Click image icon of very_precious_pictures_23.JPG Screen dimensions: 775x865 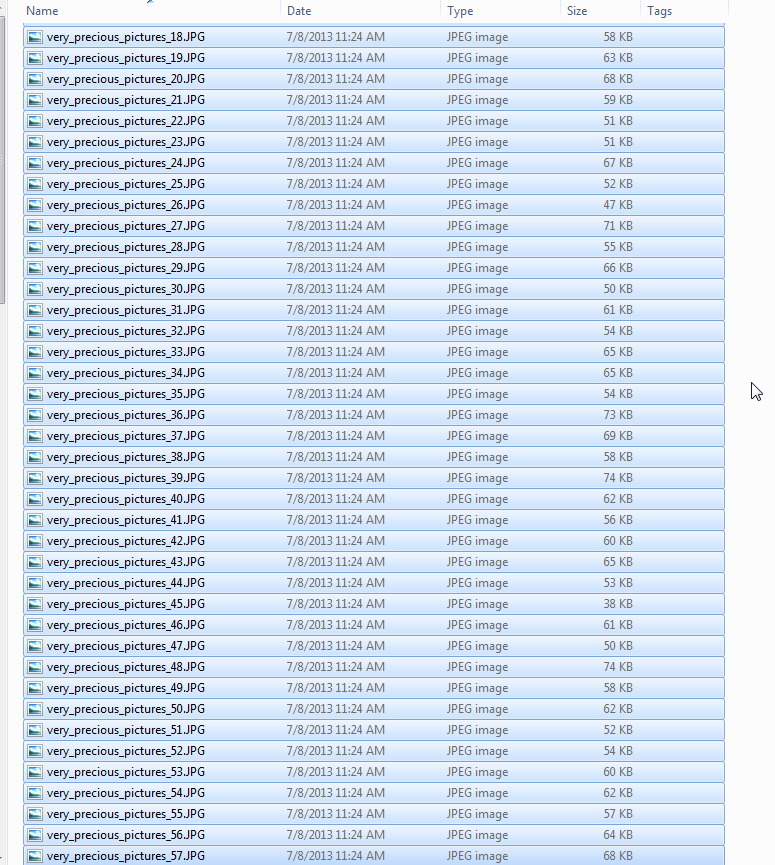click(35, 142)
